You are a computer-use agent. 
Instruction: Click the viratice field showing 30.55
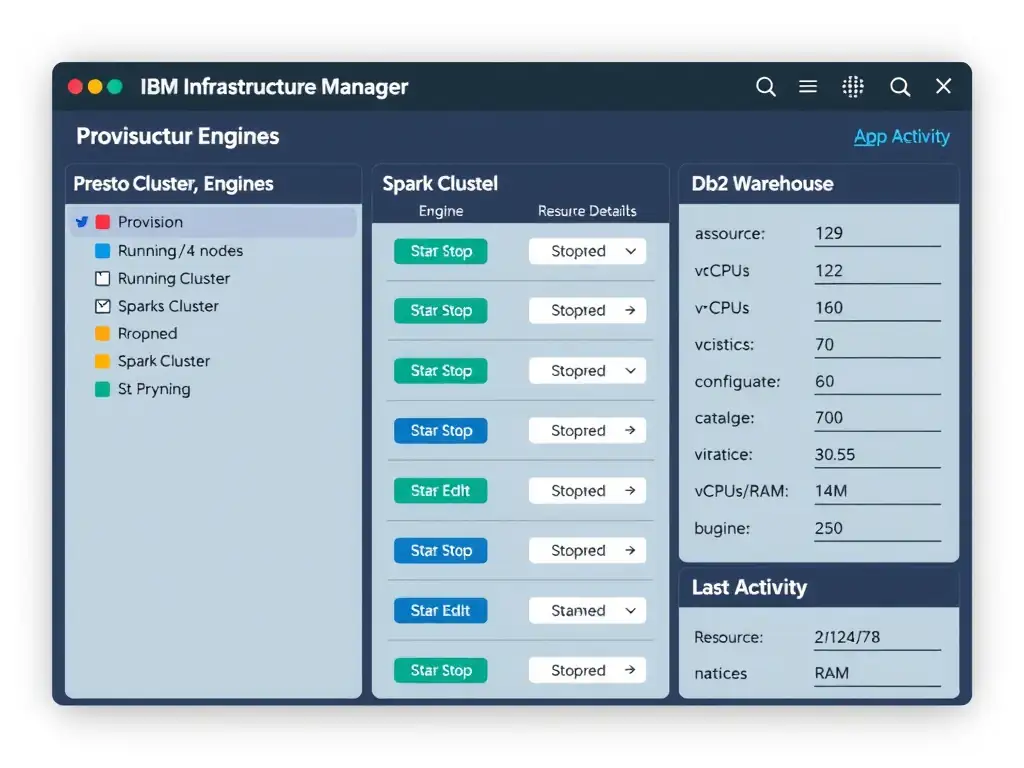[x=877, y=455]
